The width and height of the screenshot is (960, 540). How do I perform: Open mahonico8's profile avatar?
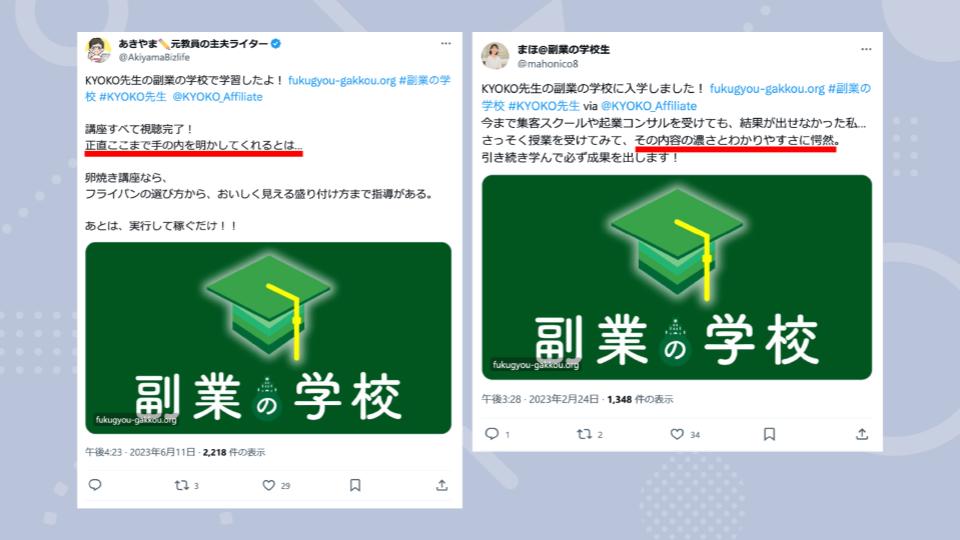coord(495,56)
